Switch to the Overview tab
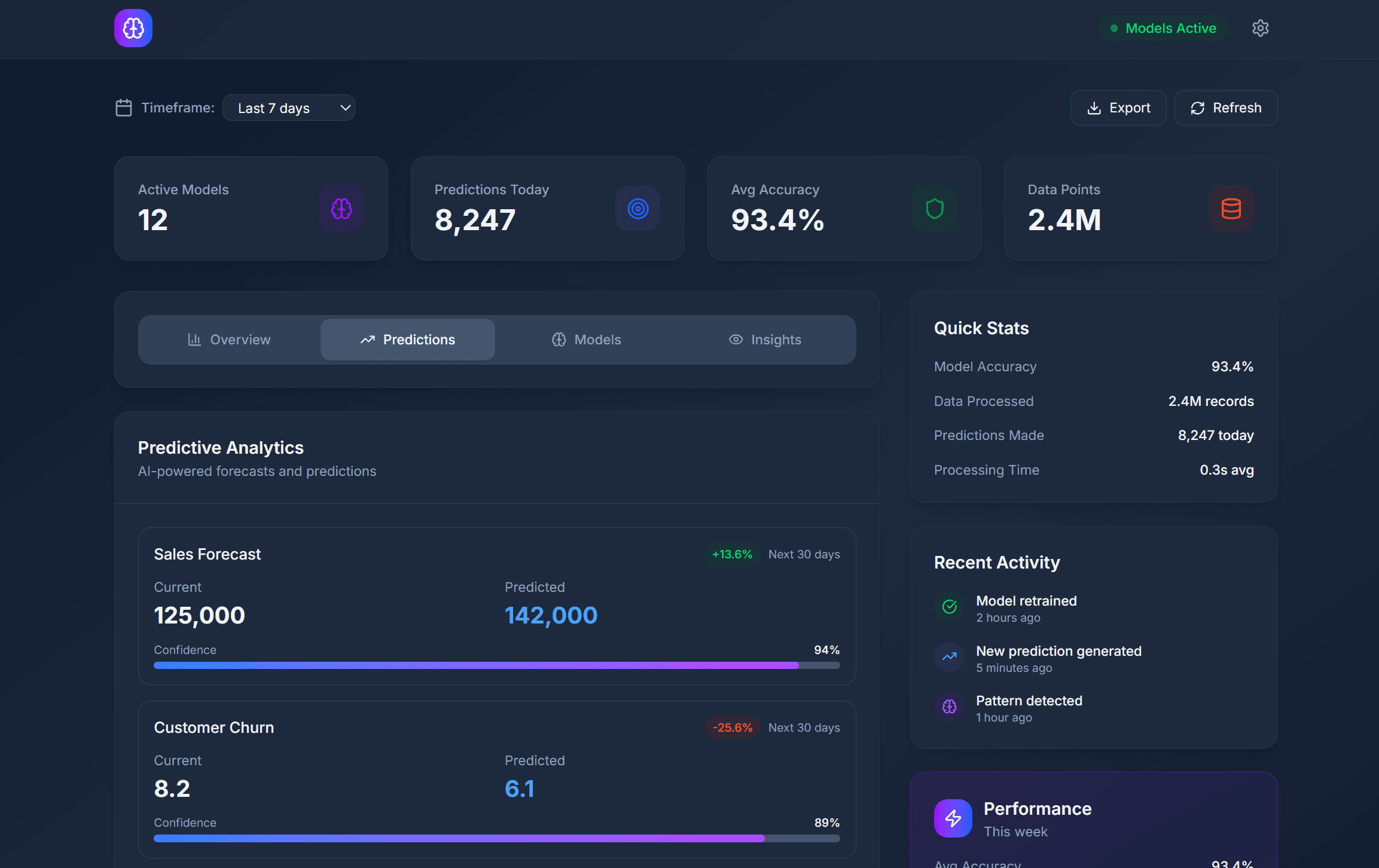 pyautogui.click(x=229, y=340)
